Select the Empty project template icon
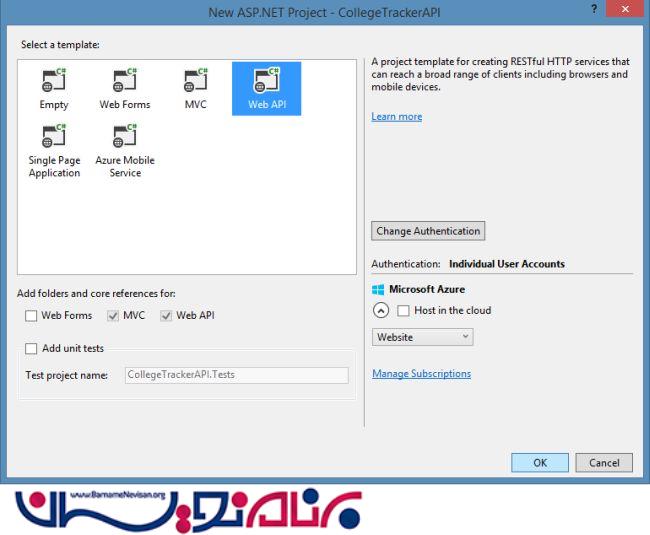 (x=54, y=80)
